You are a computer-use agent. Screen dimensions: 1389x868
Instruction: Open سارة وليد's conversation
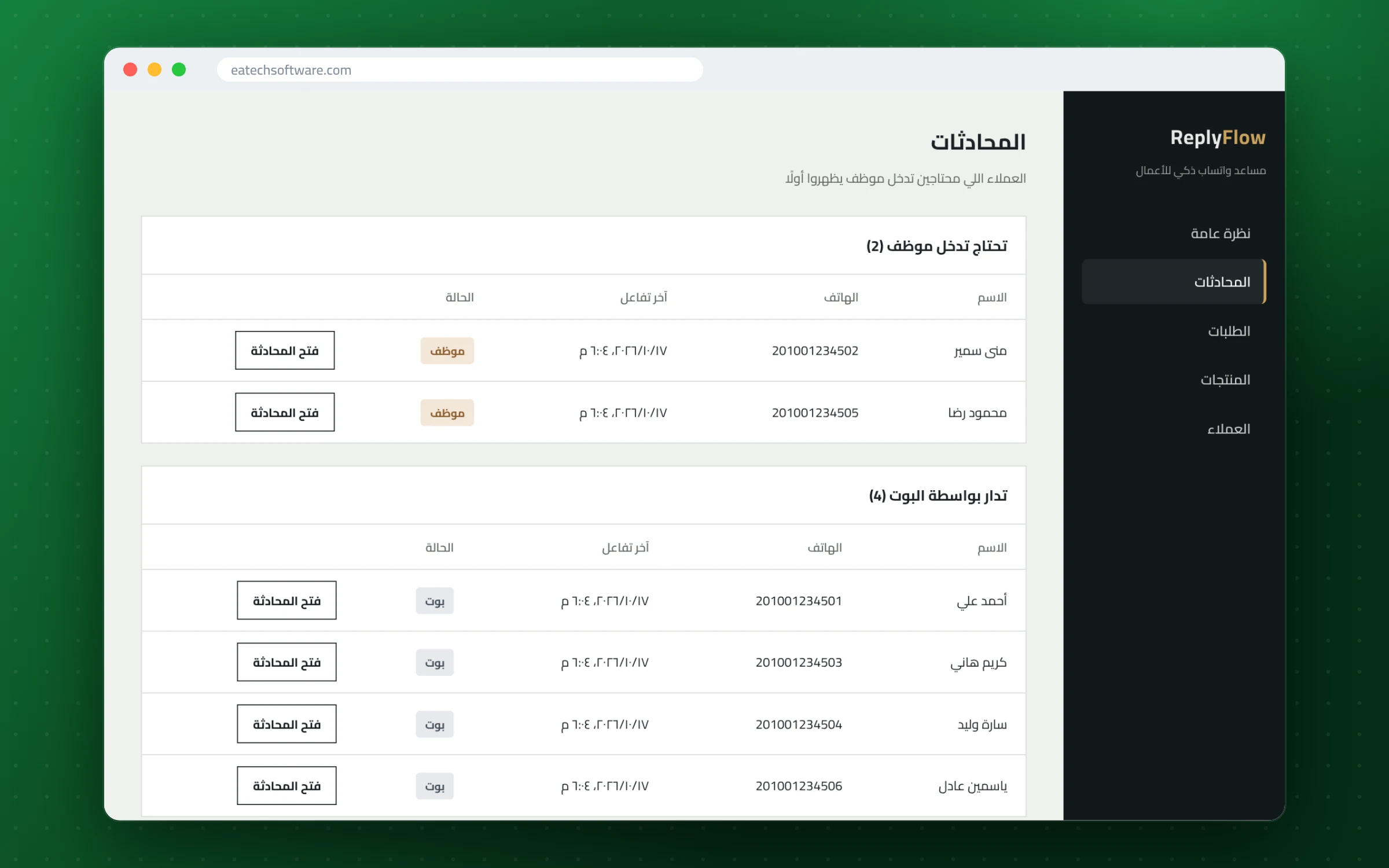[x=286, y=724]
